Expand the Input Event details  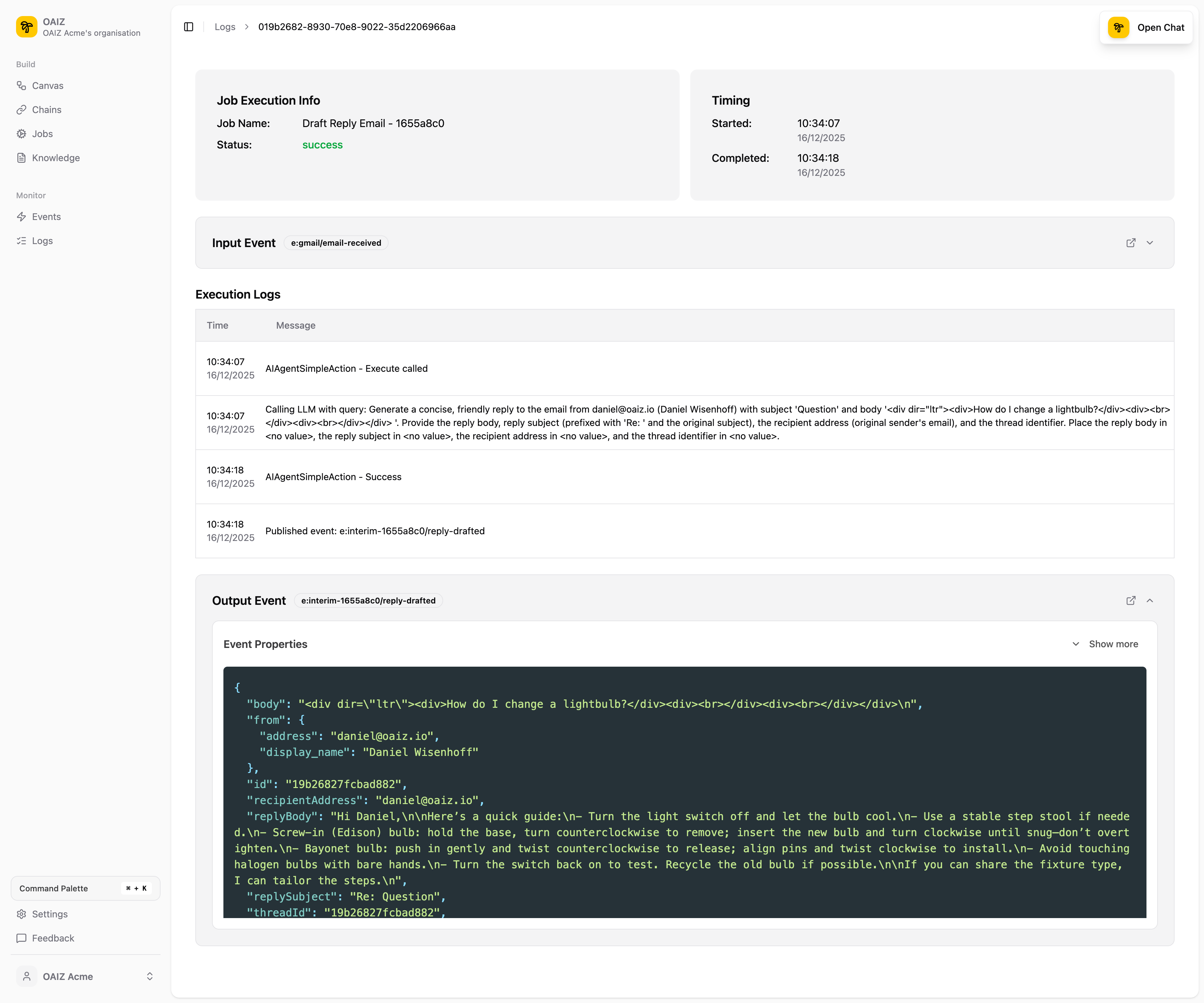[1150, 242]
